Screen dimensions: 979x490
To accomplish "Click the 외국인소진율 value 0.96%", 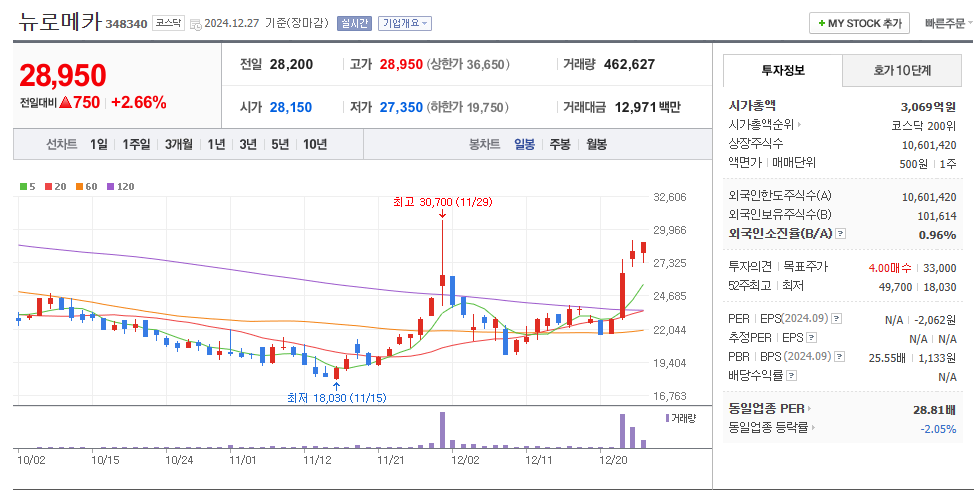I will pyautogui.click(x=938, y=235).
